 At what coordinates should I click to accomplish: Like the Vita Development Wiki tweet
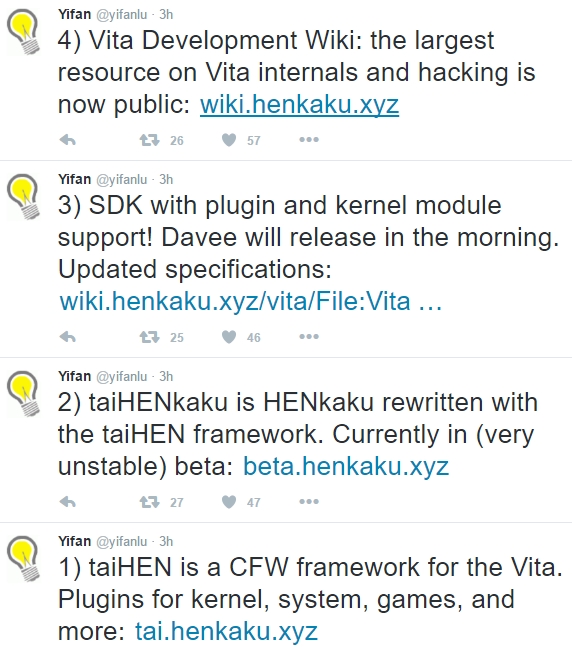(229, 140)
